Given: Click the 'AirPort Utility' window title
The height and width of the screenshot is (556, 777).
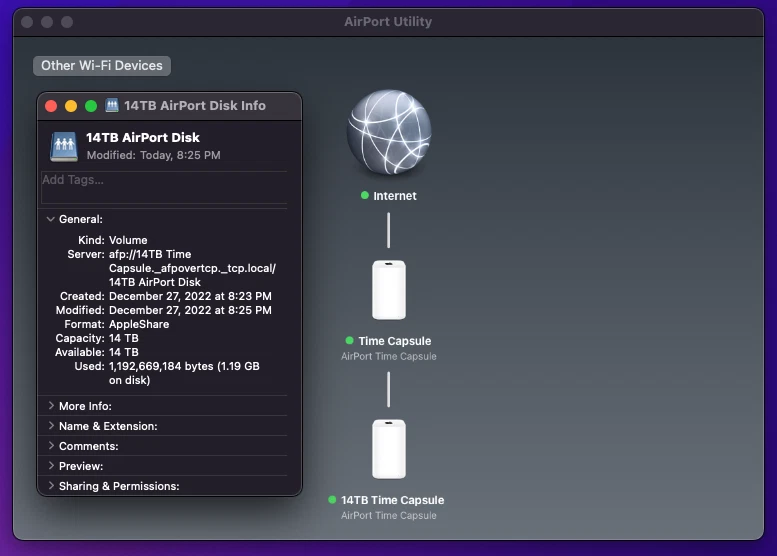Looking at the screenshot, I should click(388, 21).
